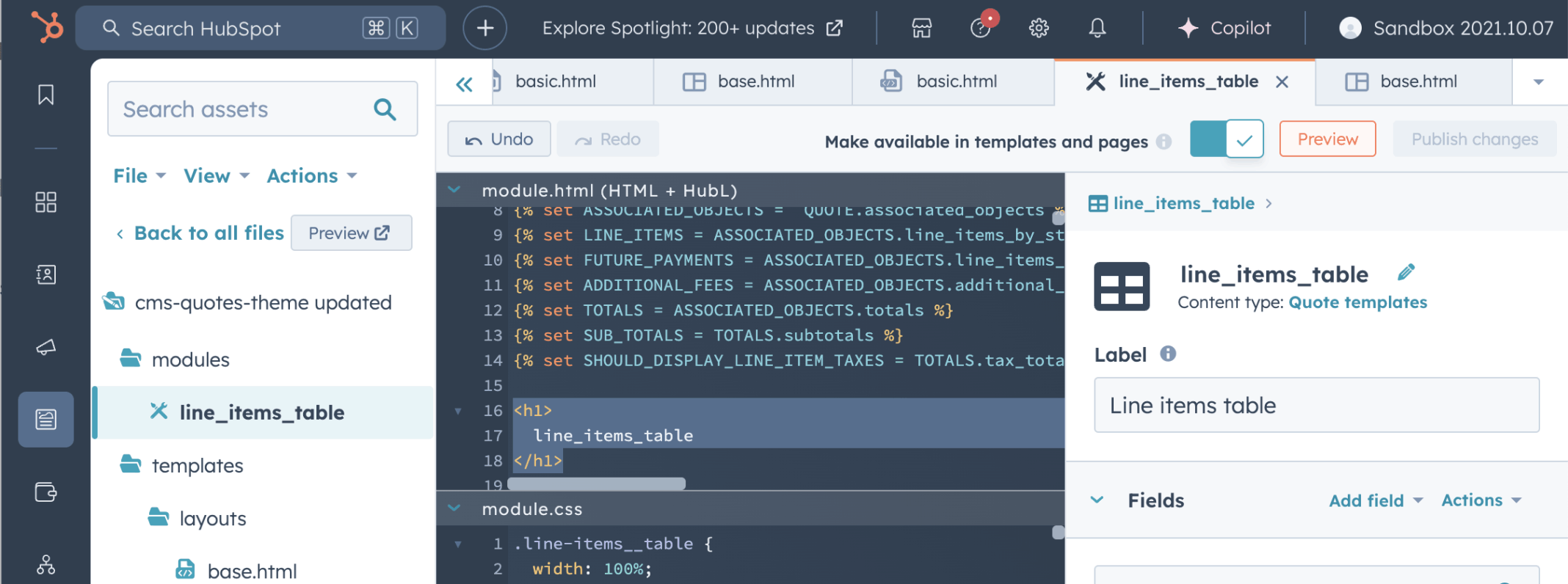Collapse the module.html editor pane
The image size is (1568, 584).
(x=454, y=190)
